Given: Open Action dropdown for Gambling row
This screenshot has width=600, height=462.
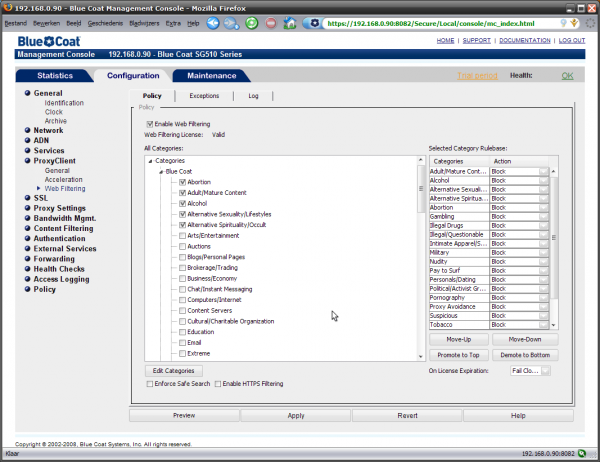Looking at the screenshot, I should point(543,217).
